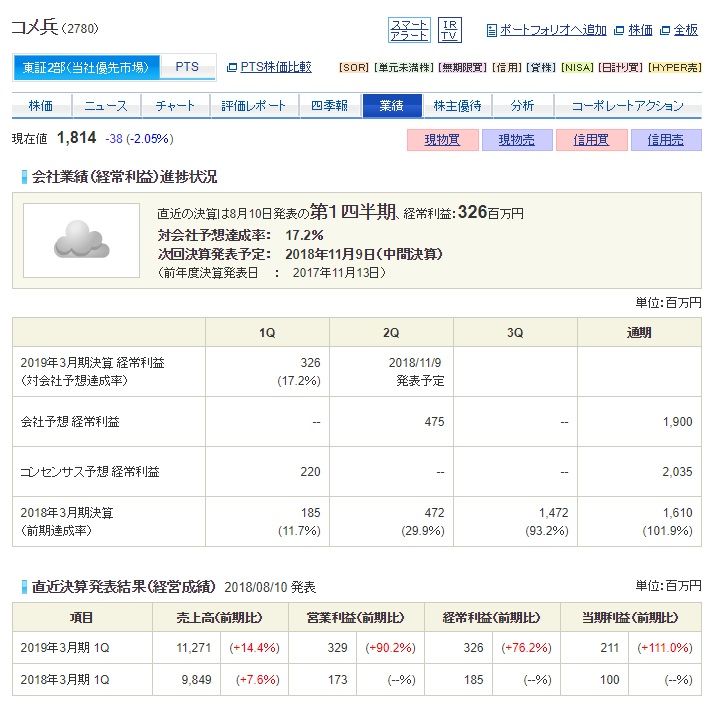Open the コーポレートアクション tab

coord(627,106)
